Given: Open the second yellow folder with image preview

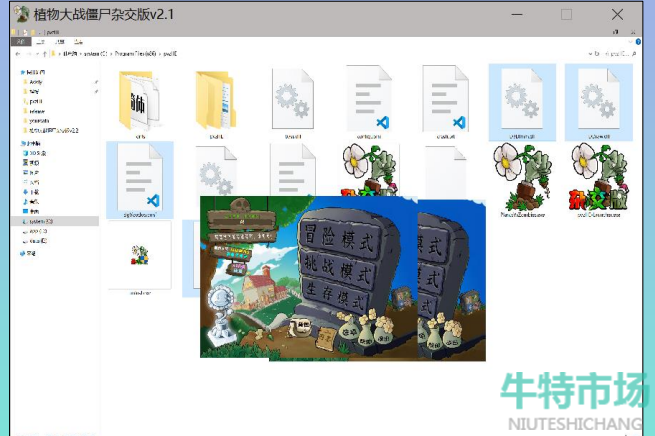Looking at the screenshot, I should coord(216,100).
